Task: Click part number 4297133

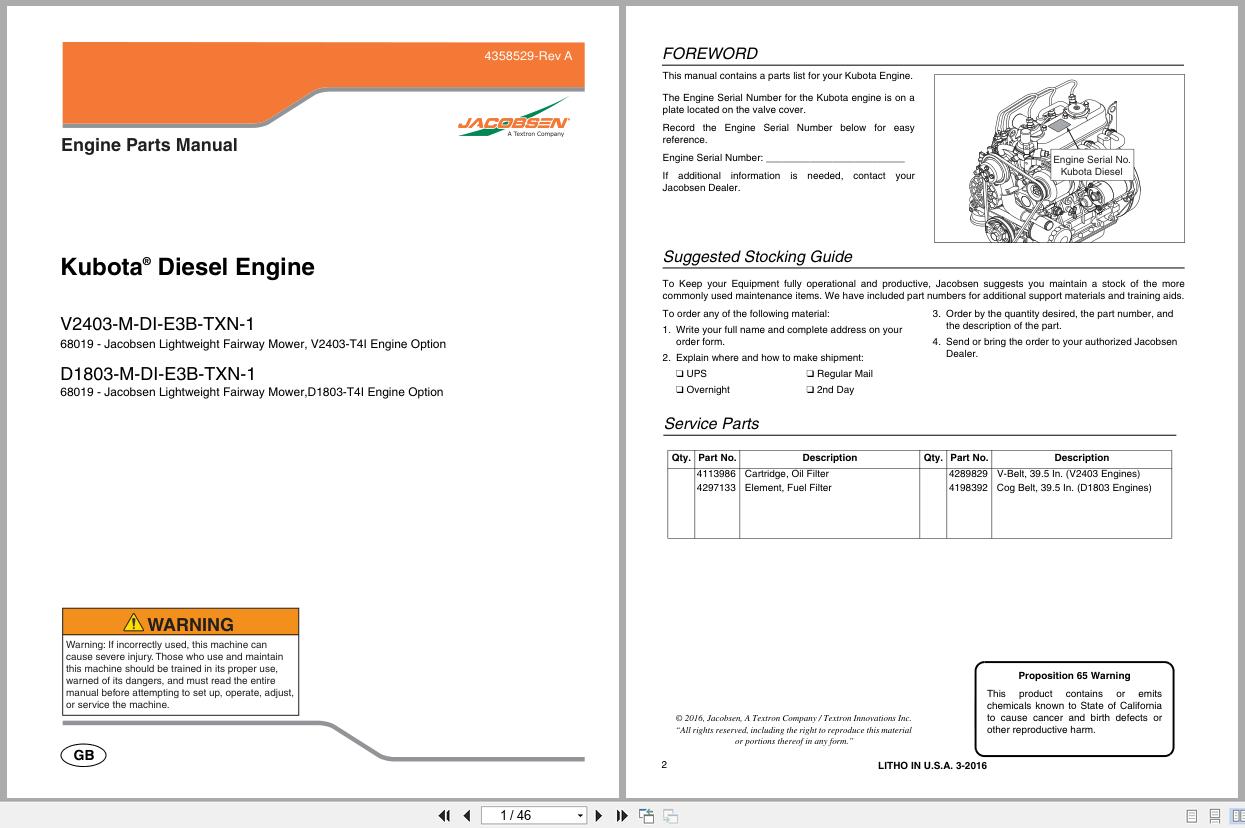Action: pos(716,488)
